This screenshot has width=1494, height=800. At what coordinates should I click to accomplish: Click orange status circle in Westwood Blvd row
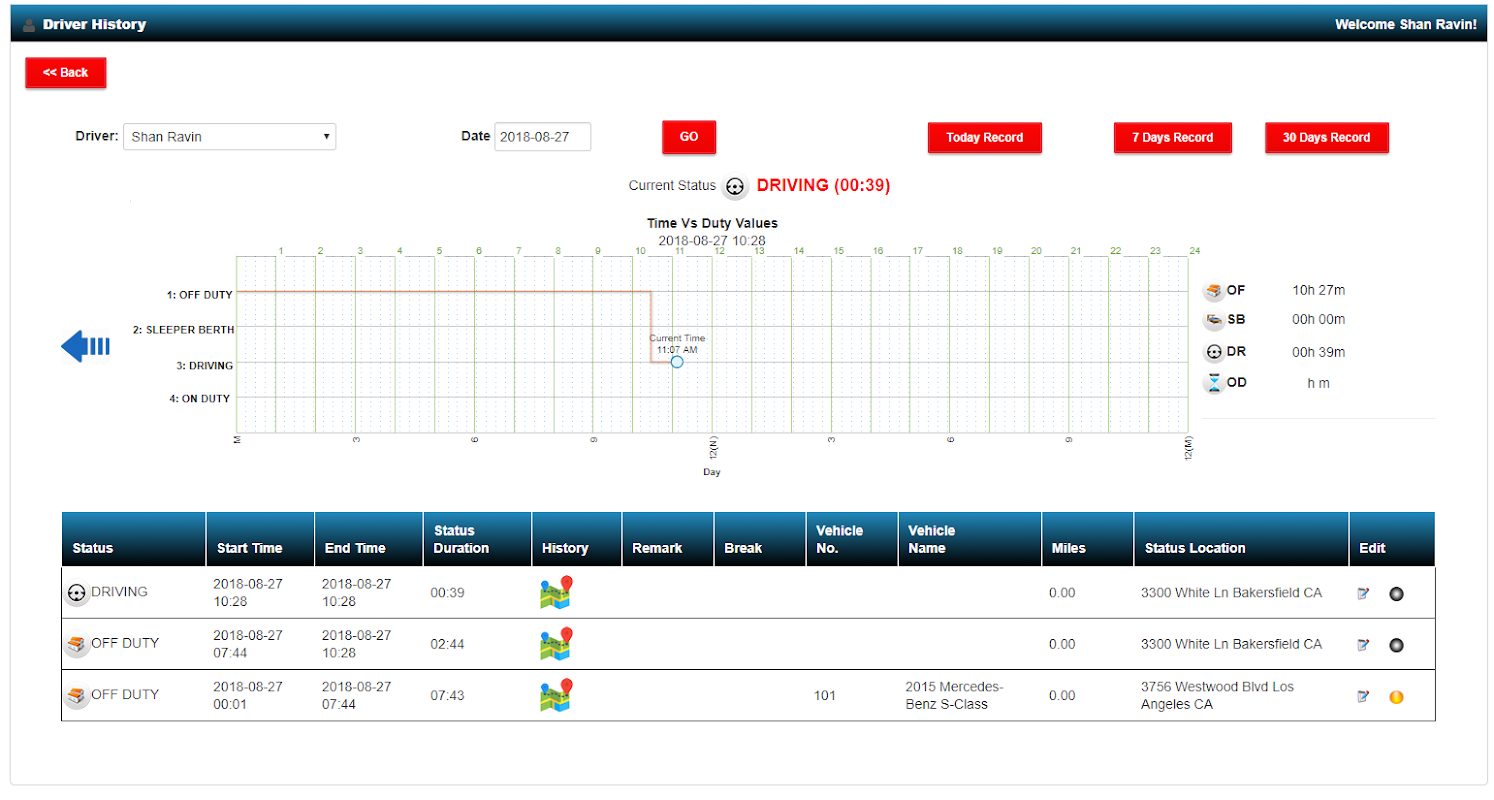(1396, 697)
